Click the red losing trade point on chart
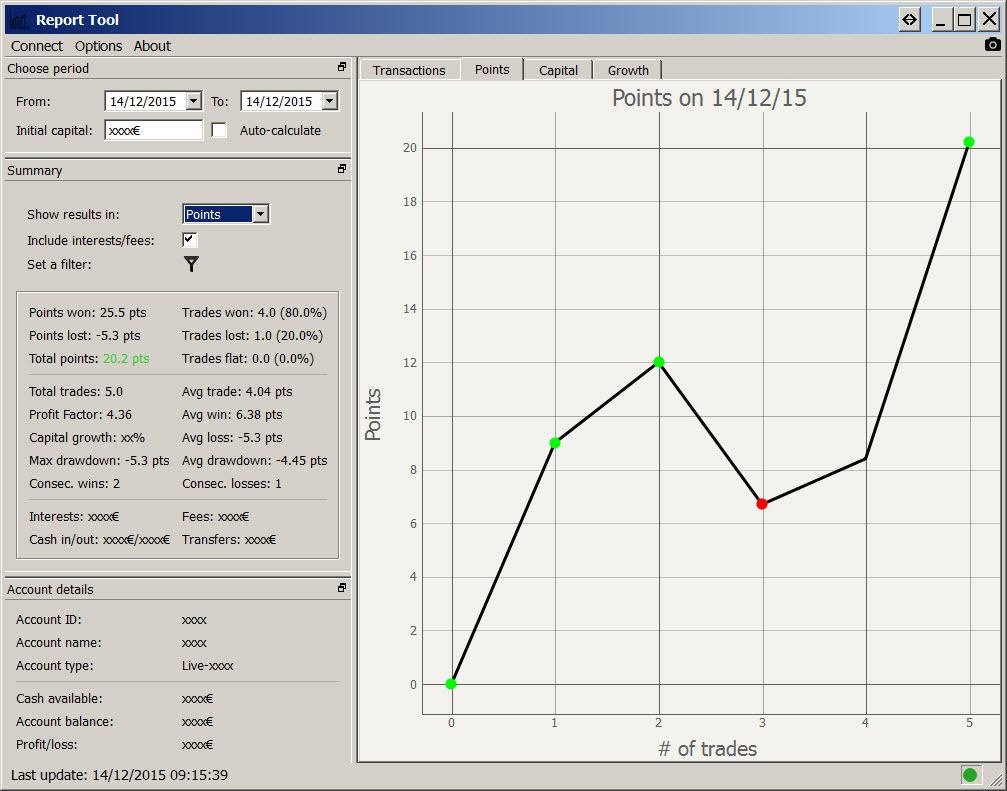Screen dimensions: 1007x791 762,504
